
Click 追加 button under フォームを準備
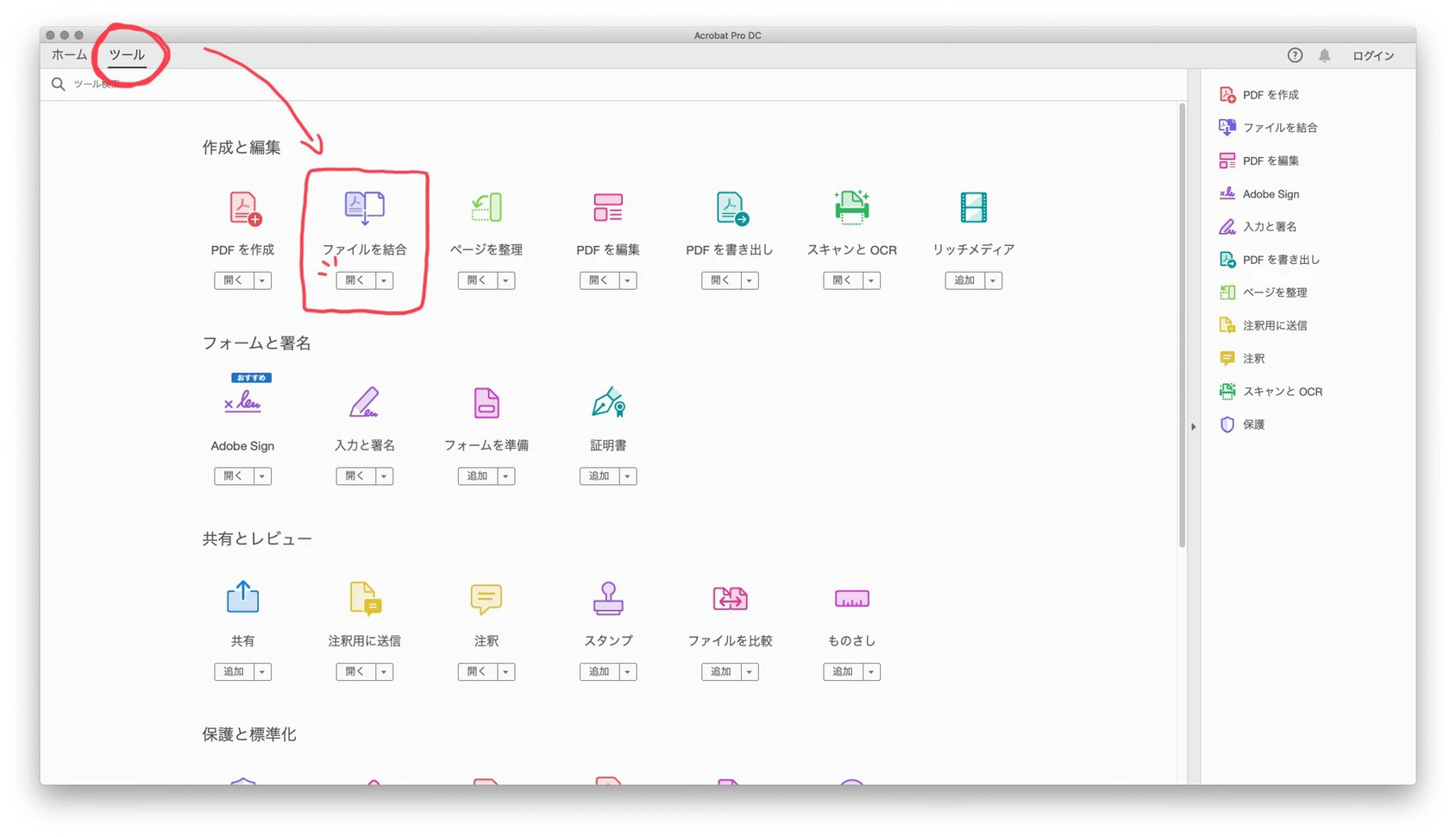point(477,476)
